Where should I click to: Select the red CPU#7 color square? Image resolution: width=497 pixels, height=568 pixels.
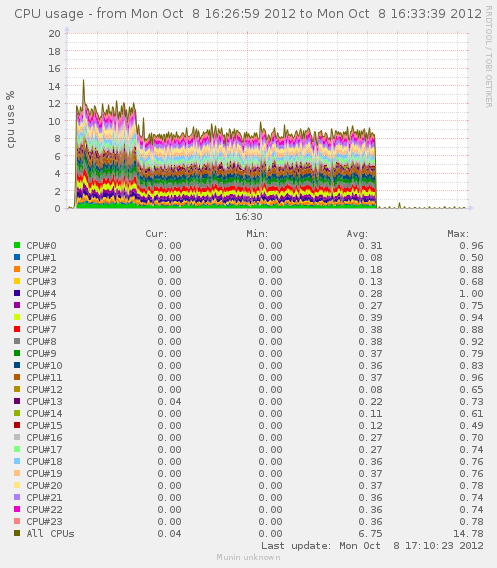coord(17,329)
